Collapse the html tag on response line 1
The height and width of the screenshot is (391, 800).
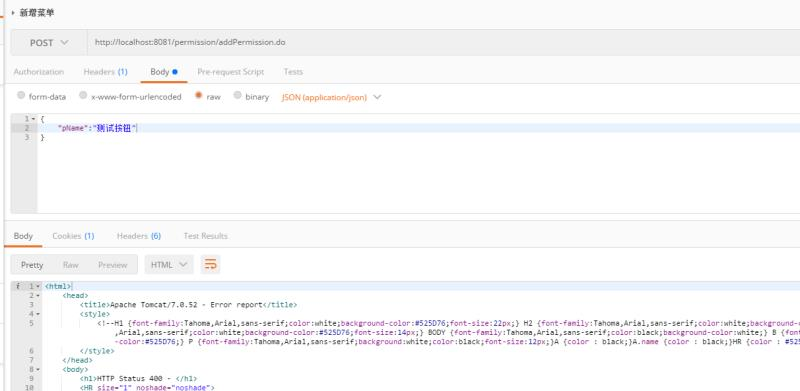pos(37,286)
